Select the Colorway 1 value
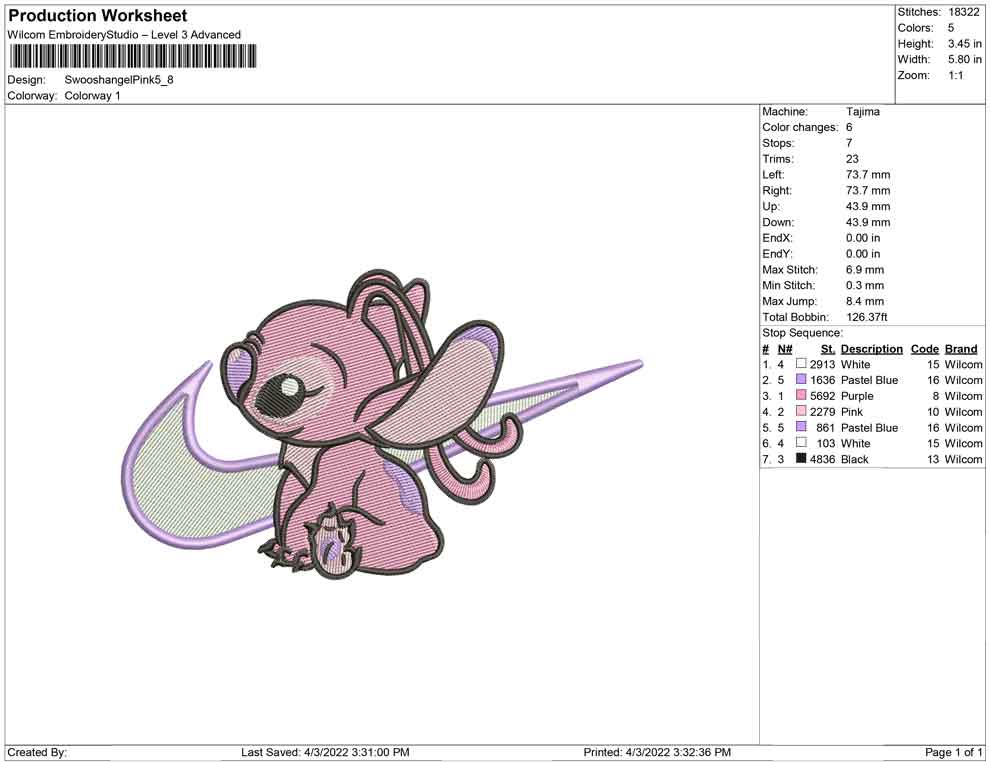 [x=92, y=95]
